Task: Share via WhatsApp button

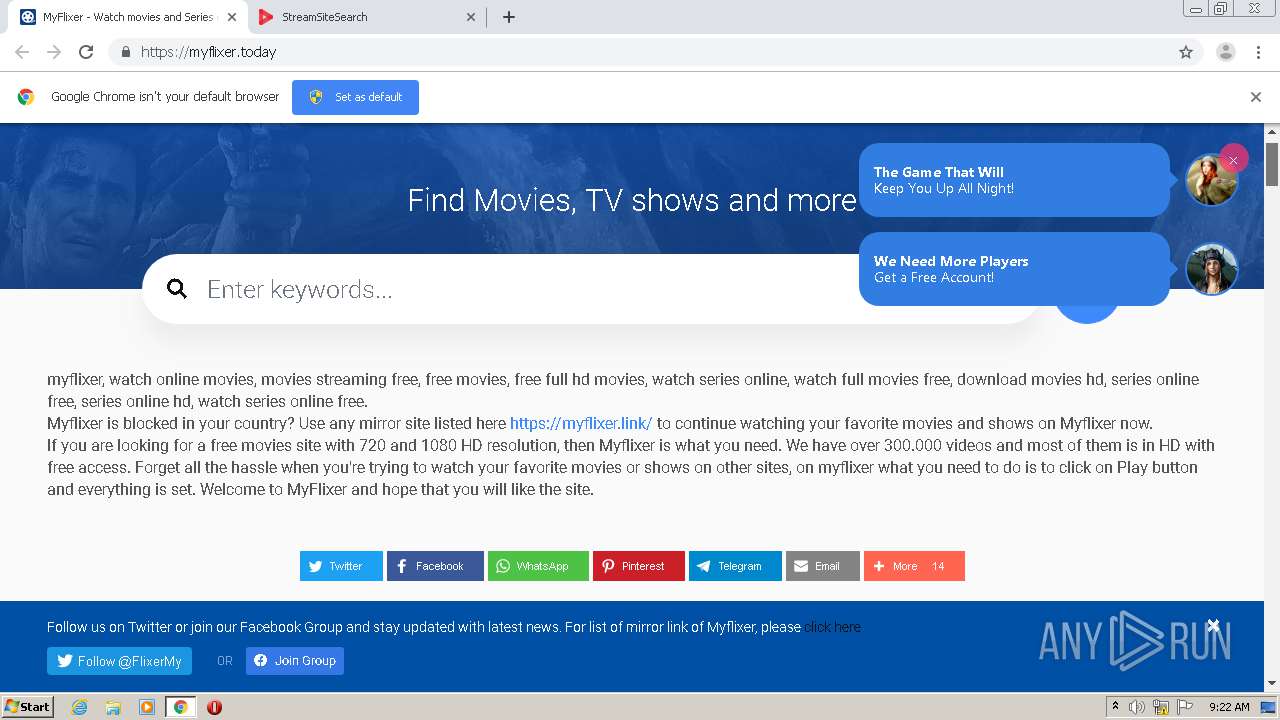Action: point(538,566)
